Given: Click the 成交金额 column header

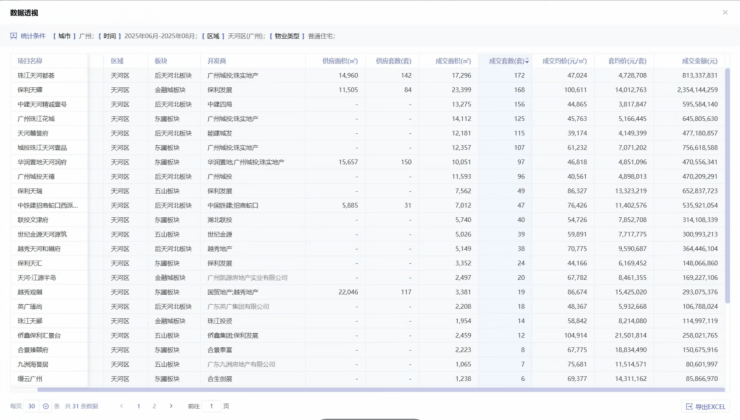Looking at the screenshot, I should pyautogui.click(x=697, y=61).
